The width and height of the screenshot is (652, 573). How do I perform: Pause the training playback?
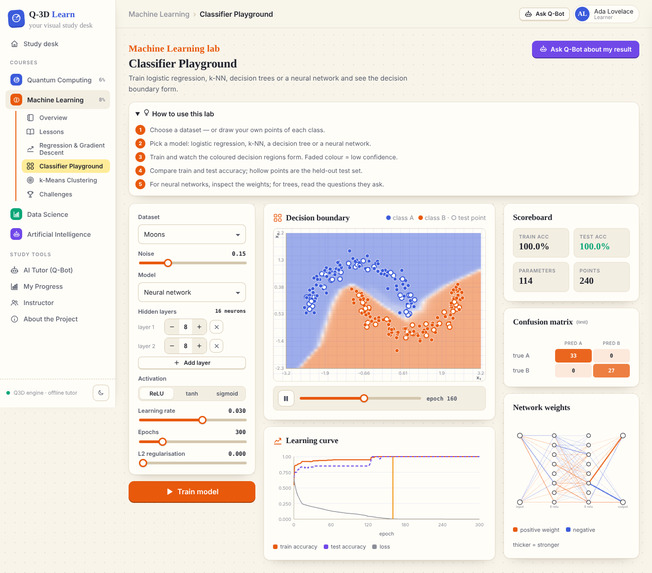286,398
